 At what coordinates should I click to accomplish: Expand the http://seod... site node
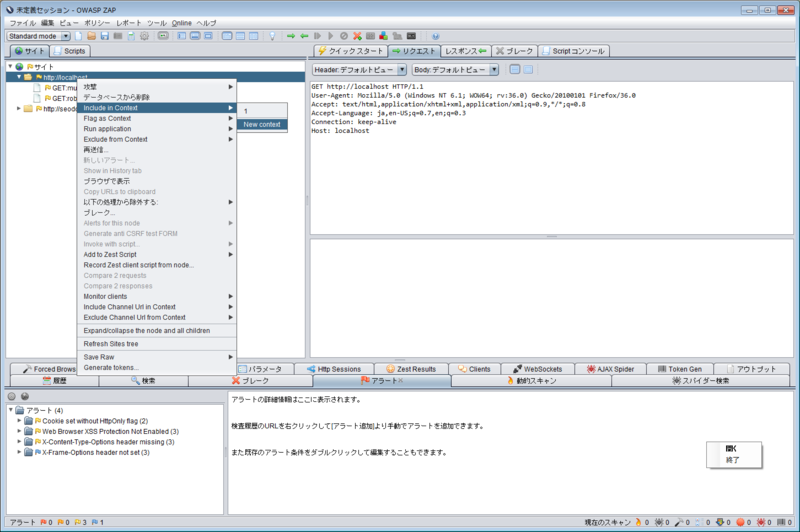coord(19,109)
